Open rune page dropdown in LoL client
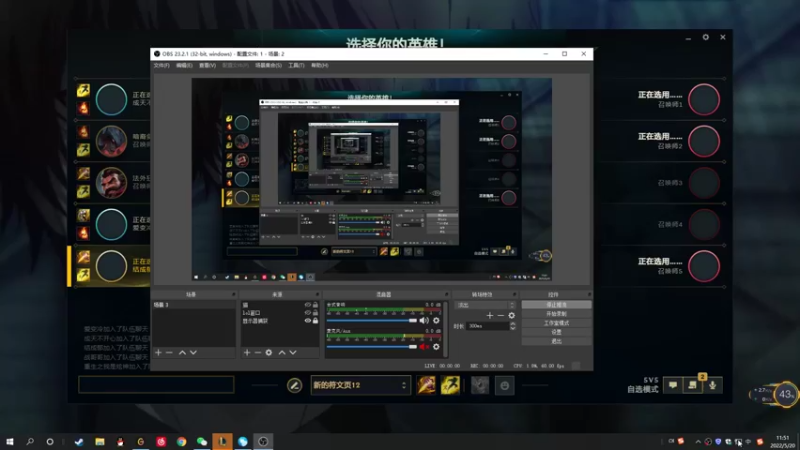Screen dimensions: 800x450 click(361, 385)
